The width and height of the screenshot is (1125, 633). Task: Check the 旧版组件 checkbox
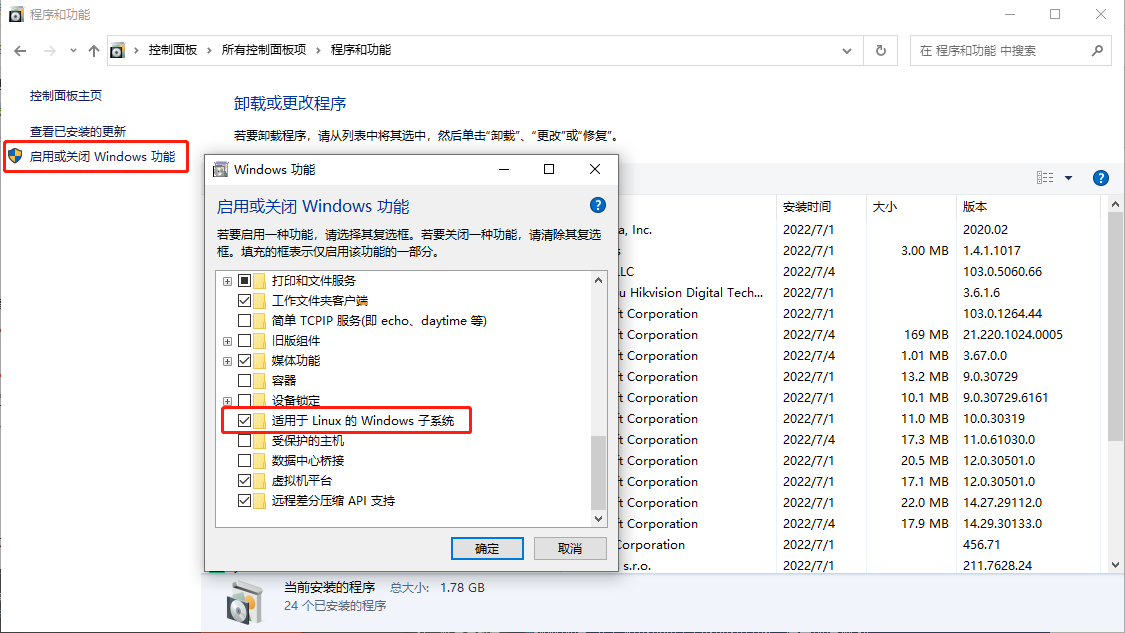pos(245,341)
